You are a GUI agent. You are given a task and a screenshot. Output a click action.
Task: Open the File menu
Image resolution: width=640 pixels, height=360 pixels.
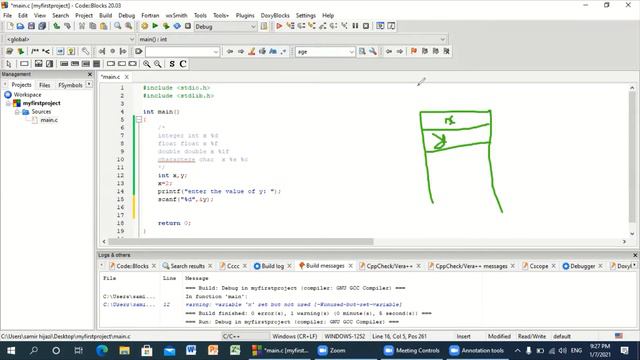point(7,16)
